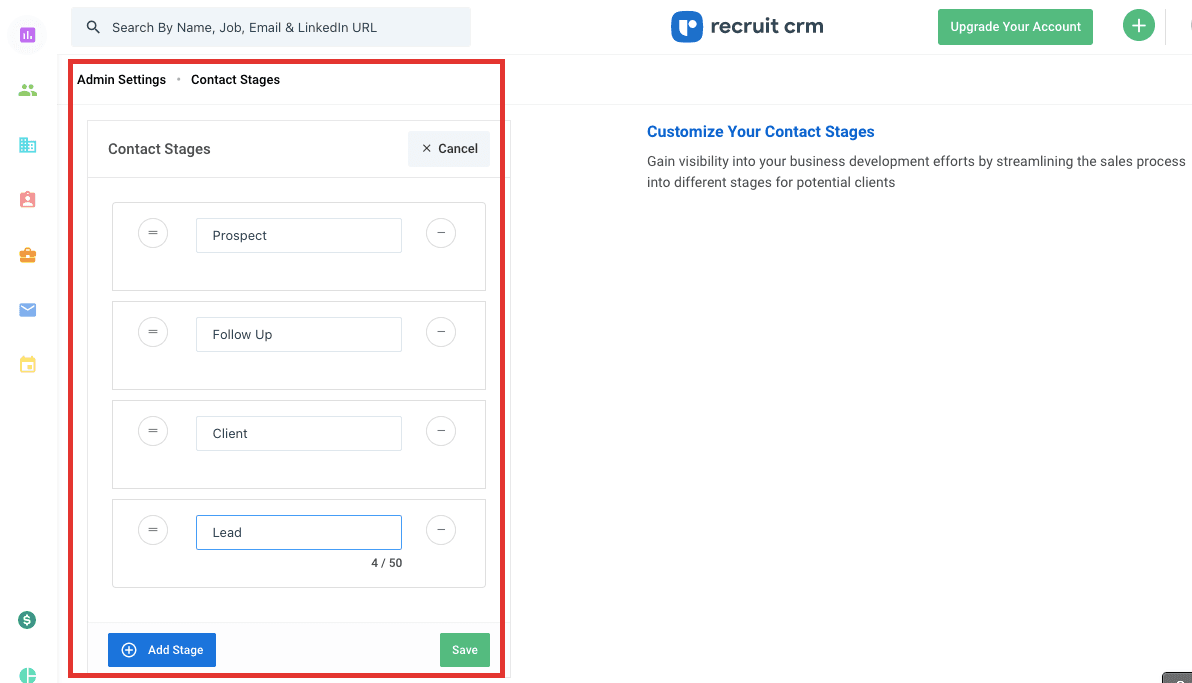Click inside the Lead stage text field

(298, 532)
